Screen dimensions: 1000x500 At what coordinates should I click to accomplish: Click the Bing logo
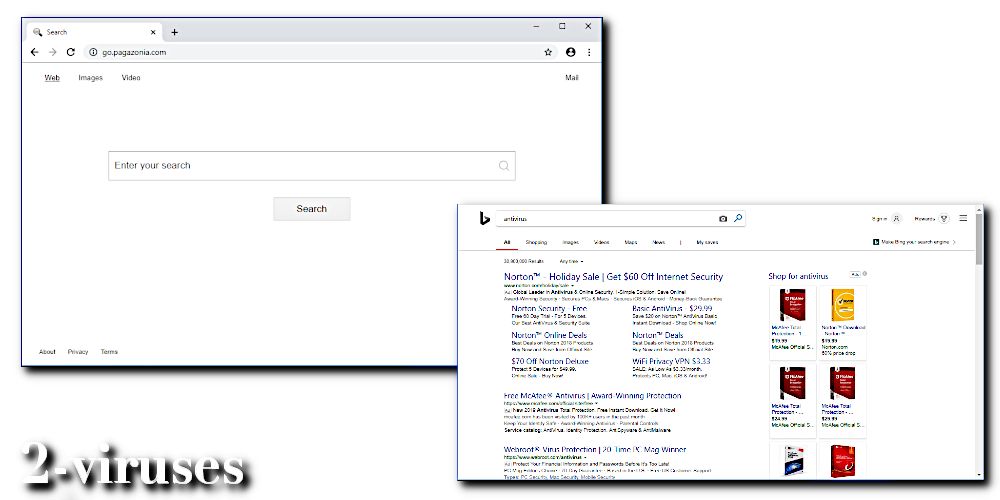coord(485,219)
